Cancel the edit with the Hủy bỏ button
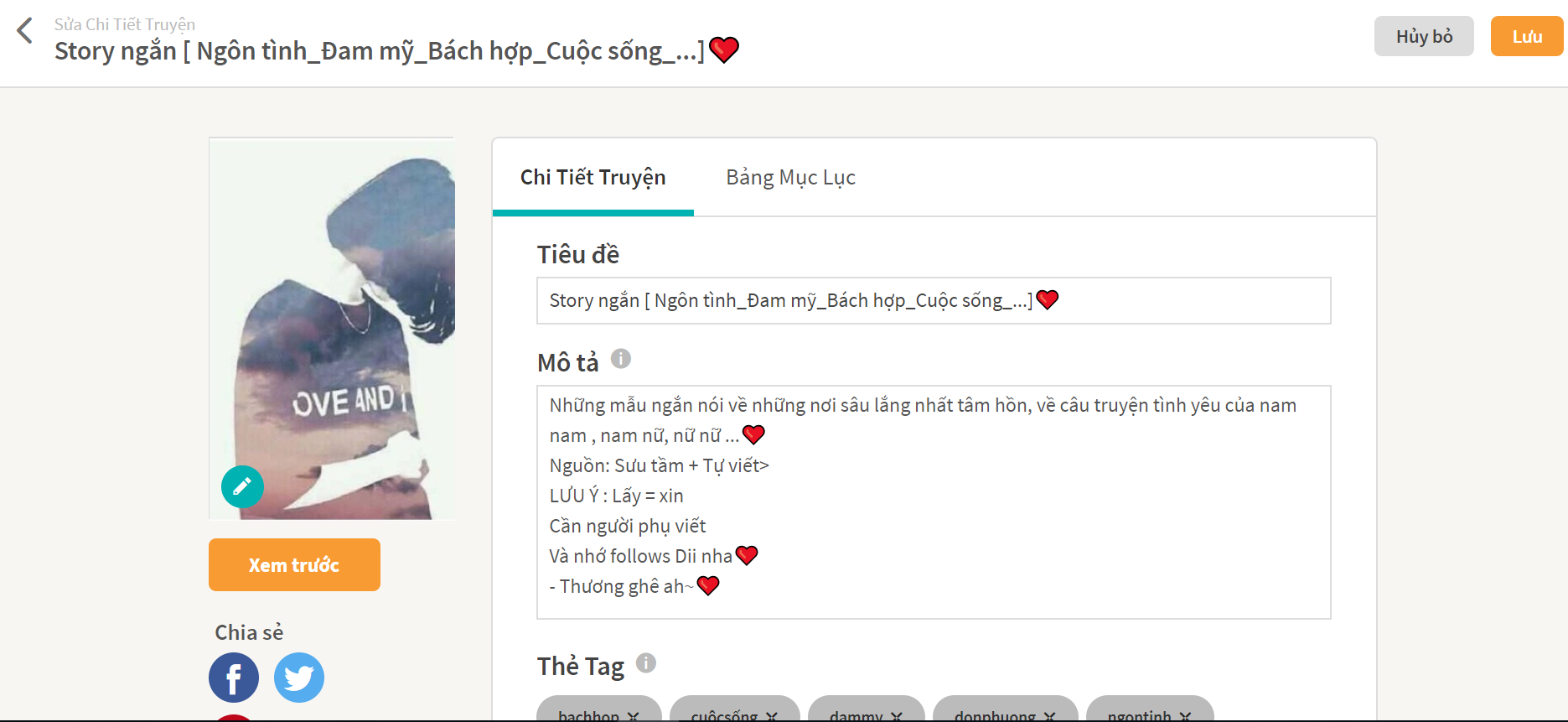 1424,36
